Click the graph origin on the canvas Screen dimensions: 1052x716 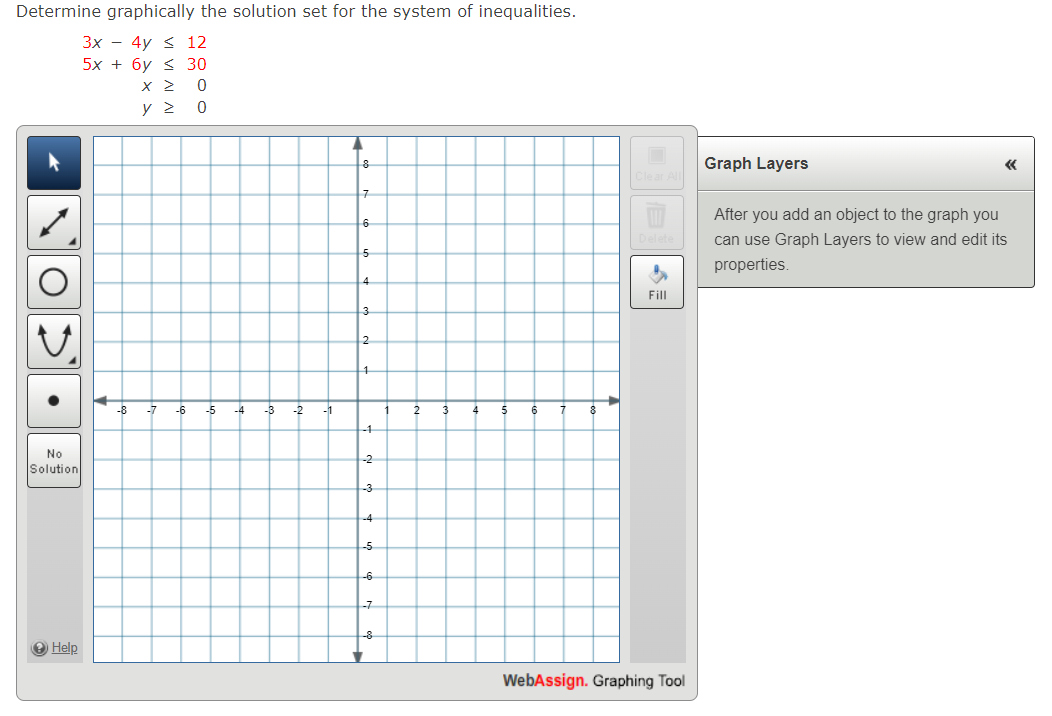pyautogui.click(x=357, y=399)
